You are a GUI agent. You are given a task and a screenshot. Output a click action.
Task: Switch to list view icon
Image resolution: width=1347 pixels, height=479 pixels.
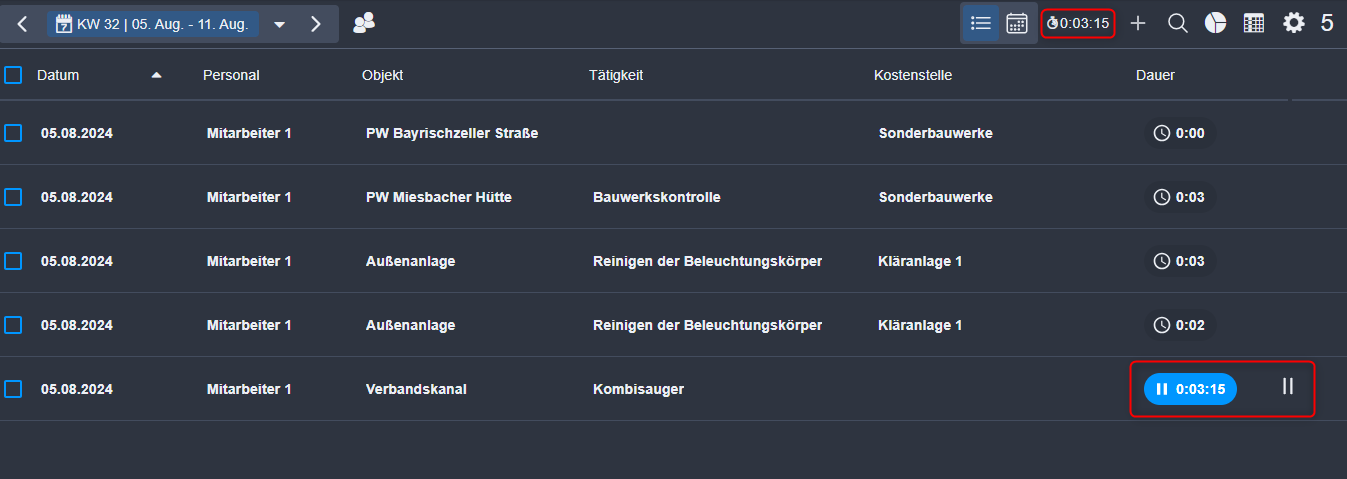tap(981, 23)
